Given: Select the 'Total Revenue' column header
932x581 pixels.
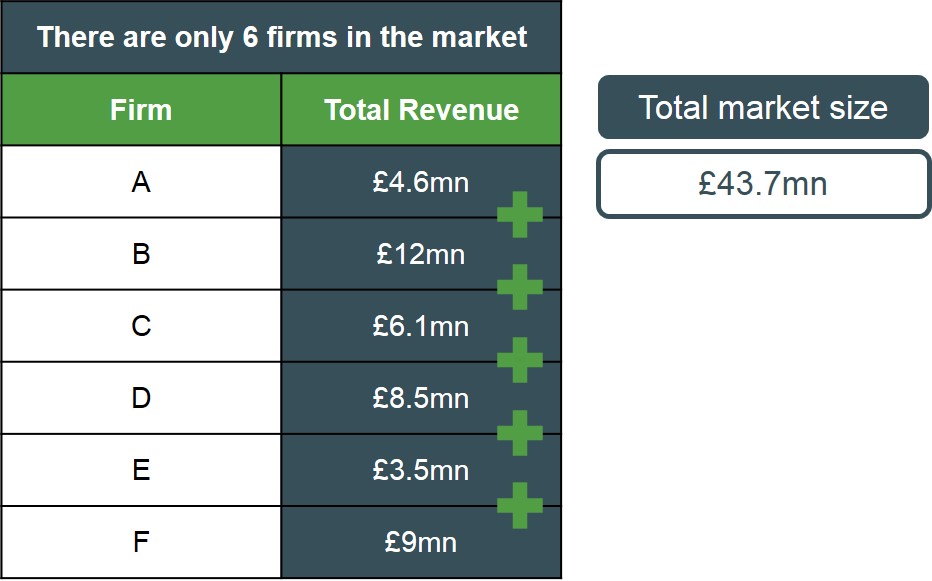Looking at the screenshot, I should click(x=421, y=110).
